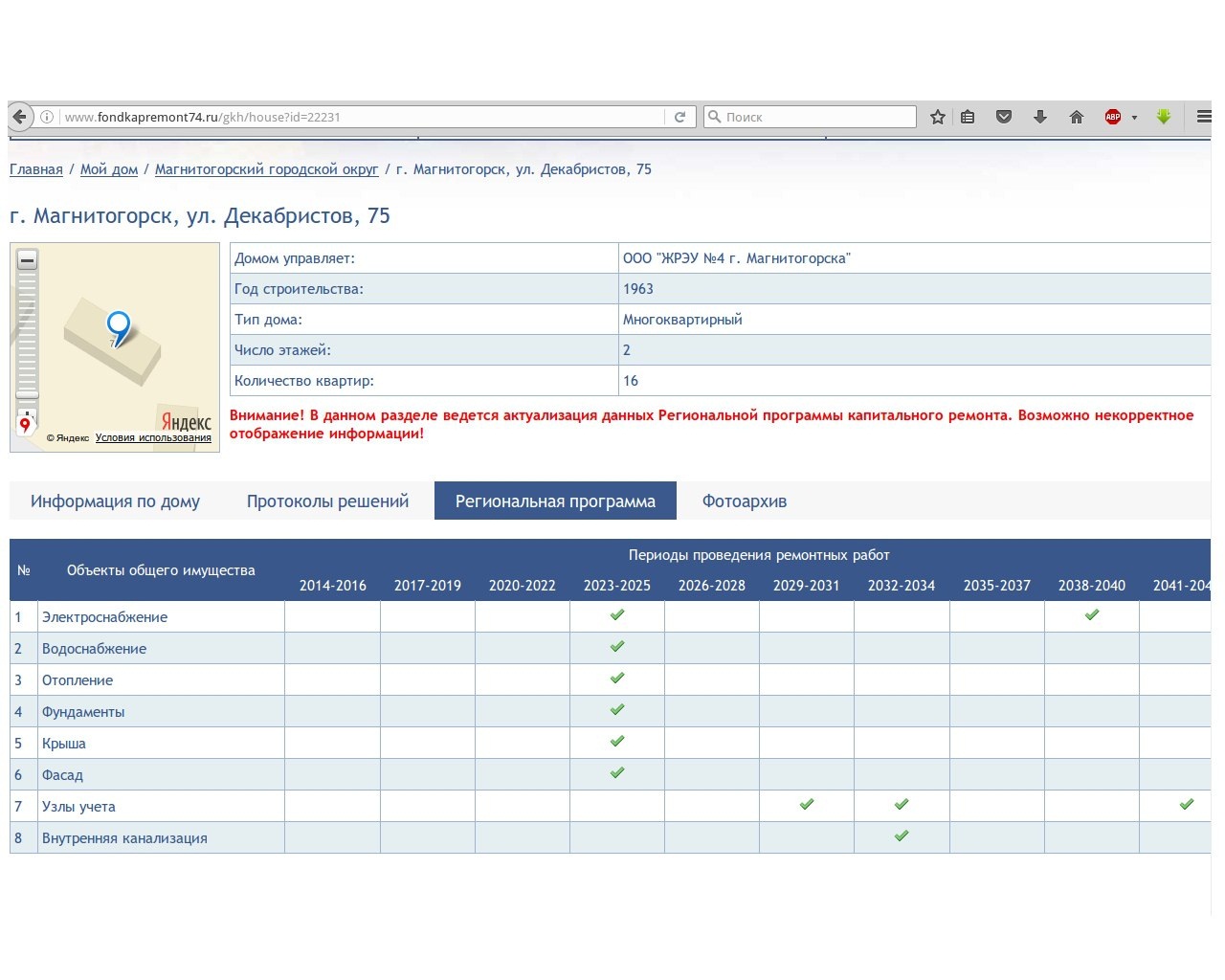Click the Узлы учета 2032-2034 checkmark
Screen dimensions: 1225x980
click(x=902, y=804)
